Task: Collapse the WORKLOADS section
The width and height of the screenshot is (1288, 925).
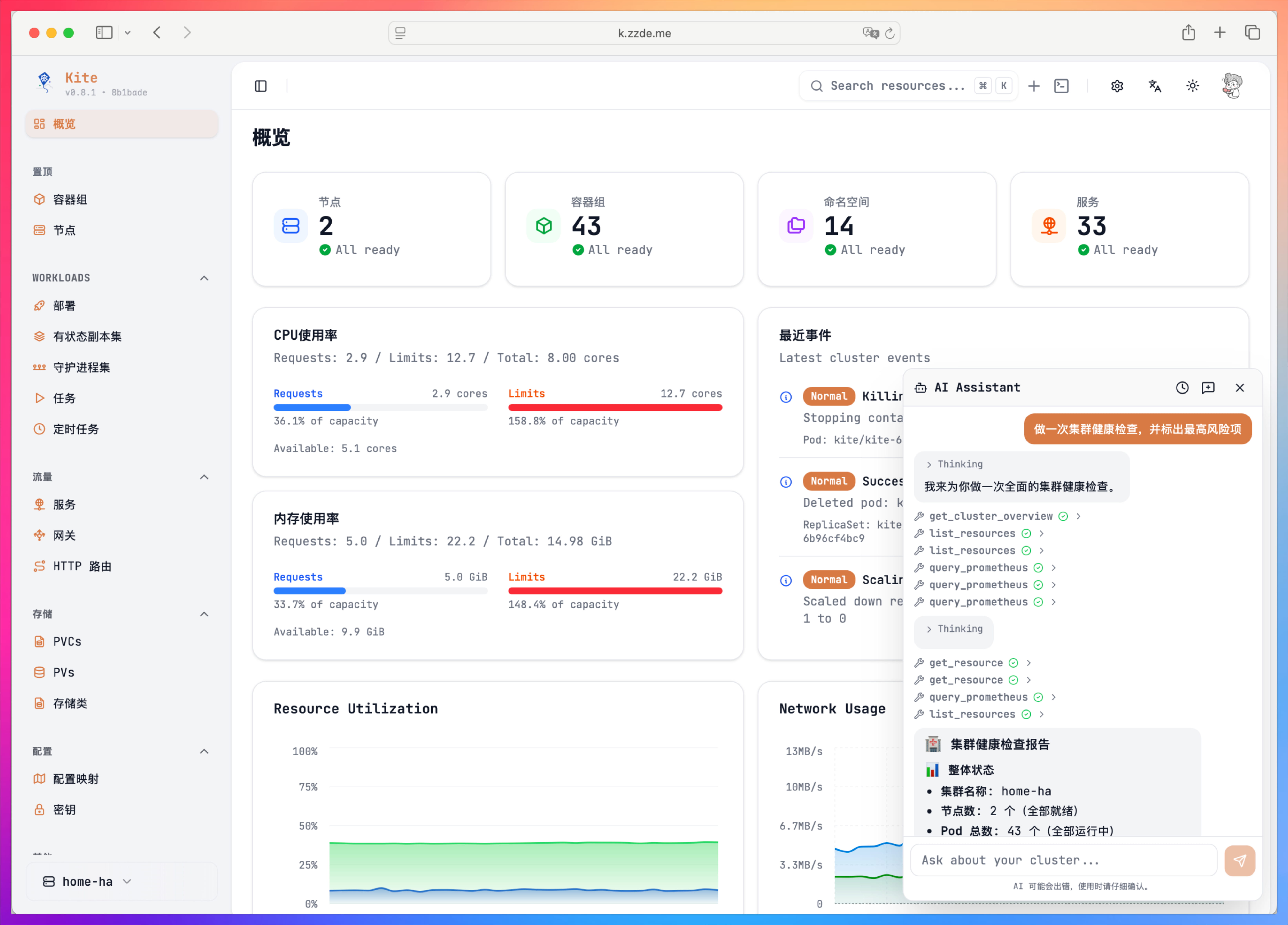Action: tap(204, 278)
